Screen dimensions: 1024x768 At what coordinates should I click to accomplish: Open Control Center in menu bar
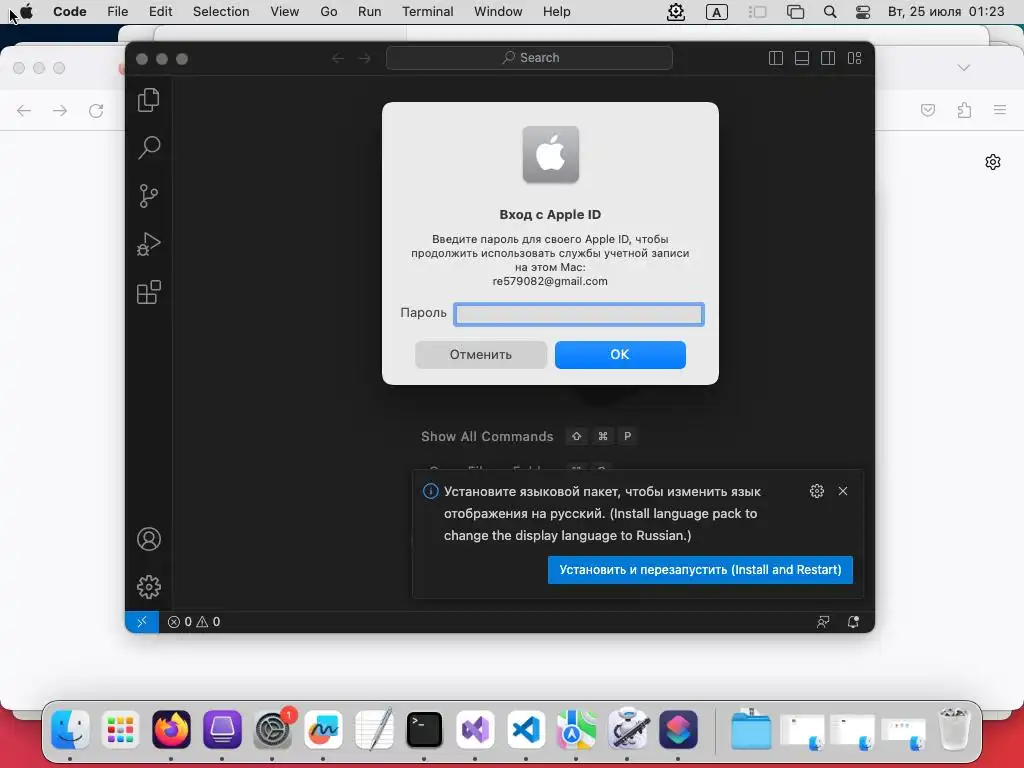tap(863, 12)
